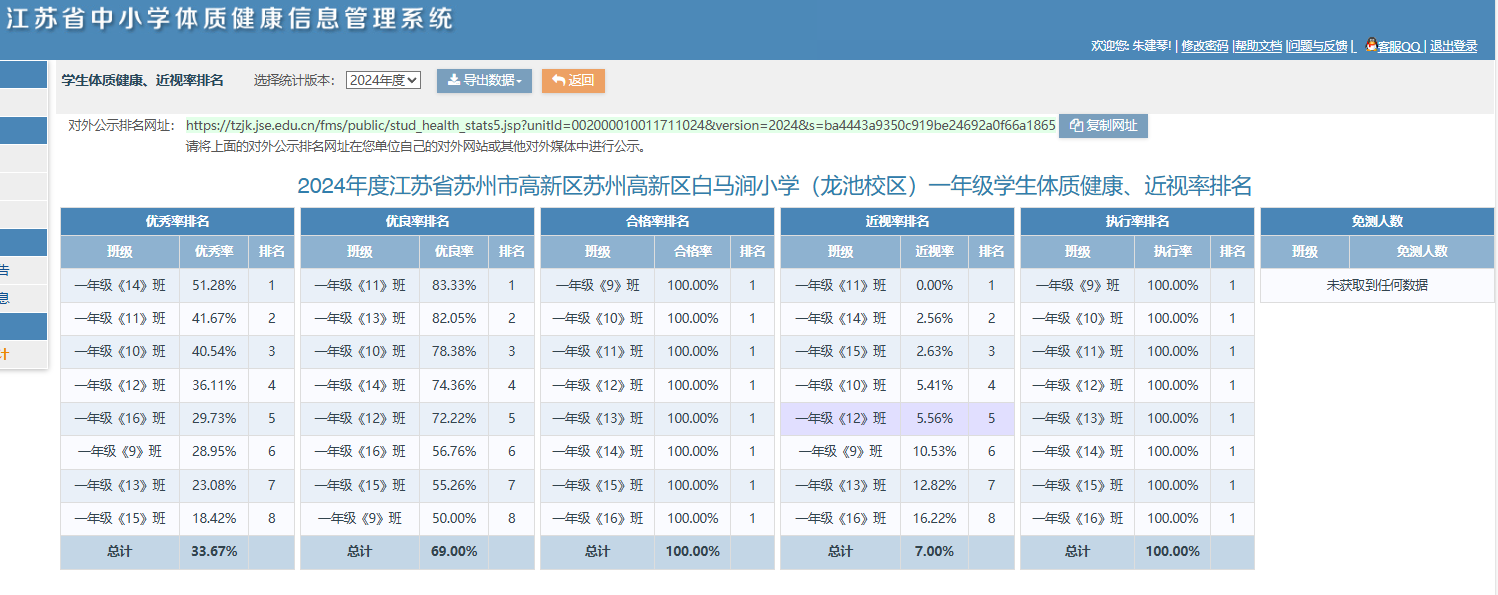Open the 帮助文档 link

tap(1258, 46)
